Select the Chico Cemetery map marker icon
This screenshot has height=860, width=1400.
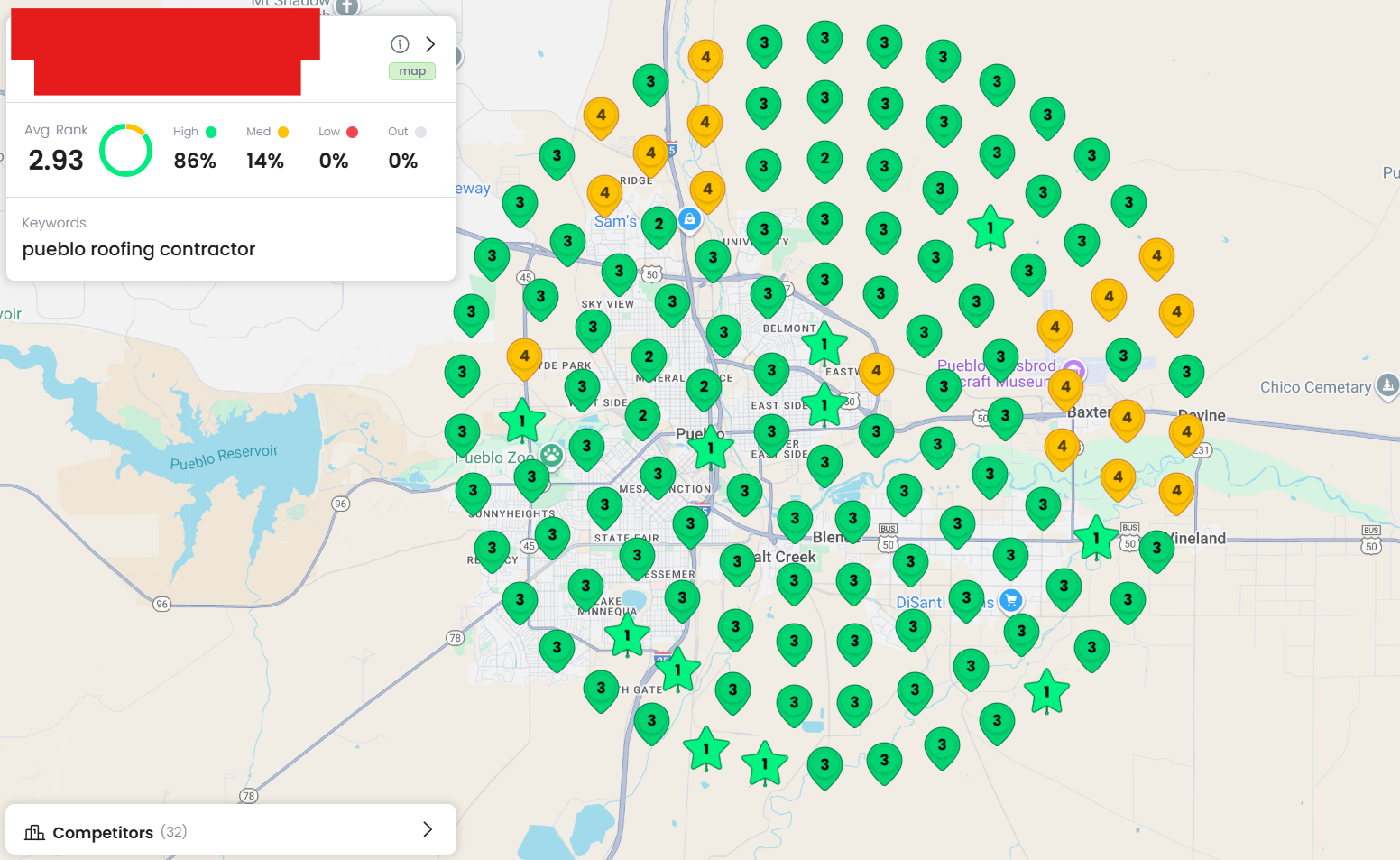pyautogui.click(x=1387, y=385)
